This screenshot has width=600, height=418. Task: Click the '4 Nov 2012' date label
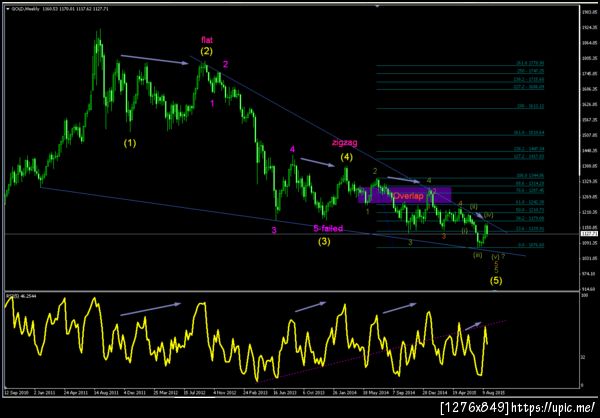[223, 393]
